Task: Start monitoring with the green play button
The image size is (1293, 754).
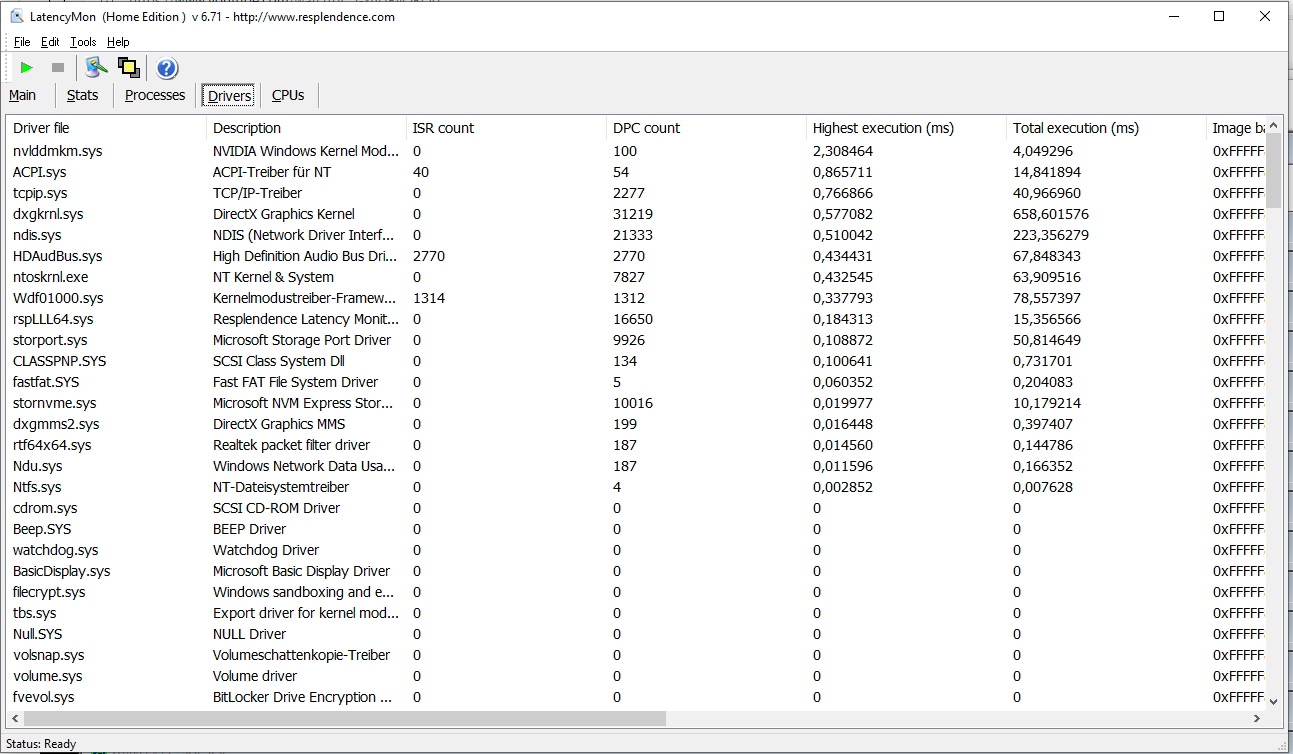Action: [x=27, y=68]
